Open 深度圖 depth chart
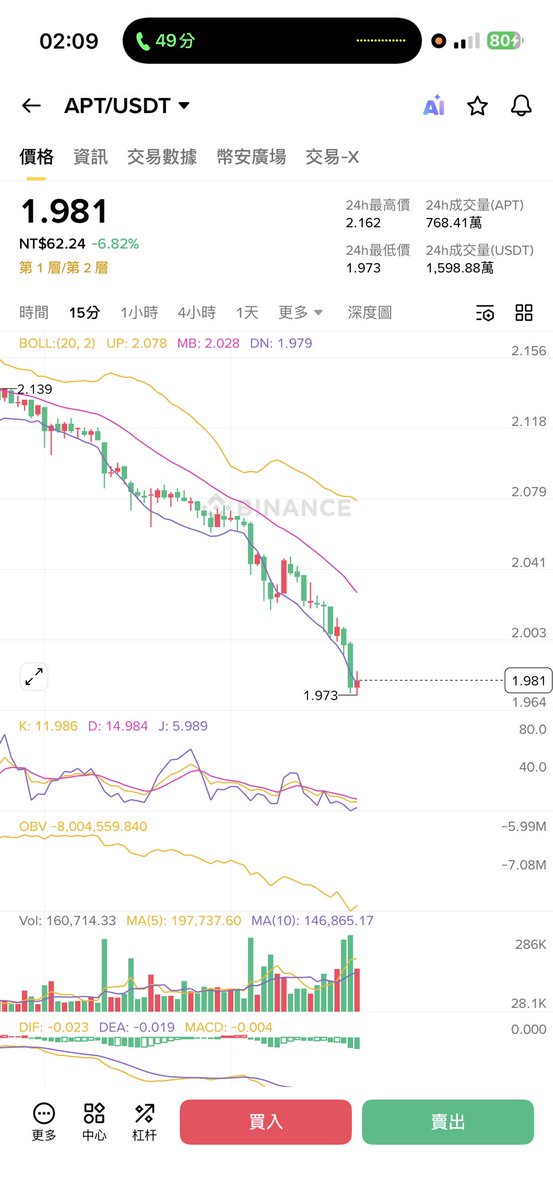Image resolution: width=553 pixels, height=1200 pixels. 370,313
